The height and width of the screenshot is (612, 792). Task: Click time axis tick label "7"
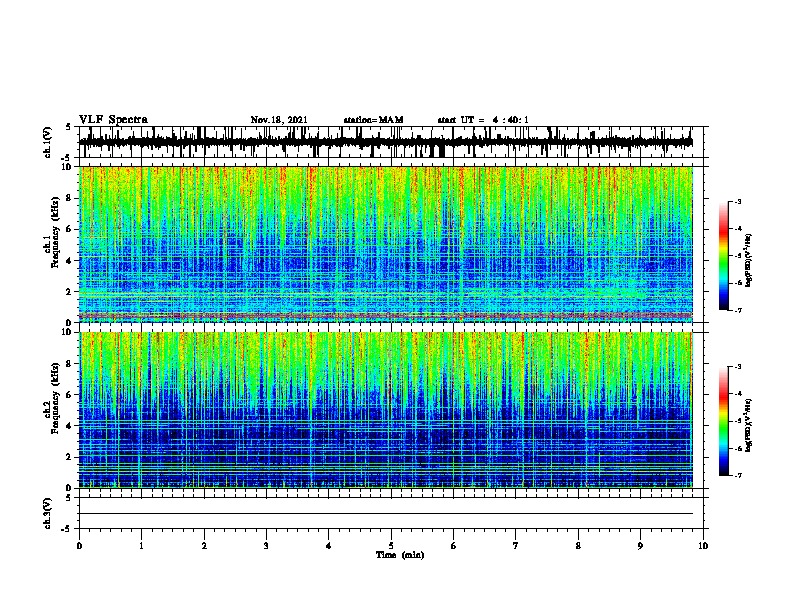point(516,546)
